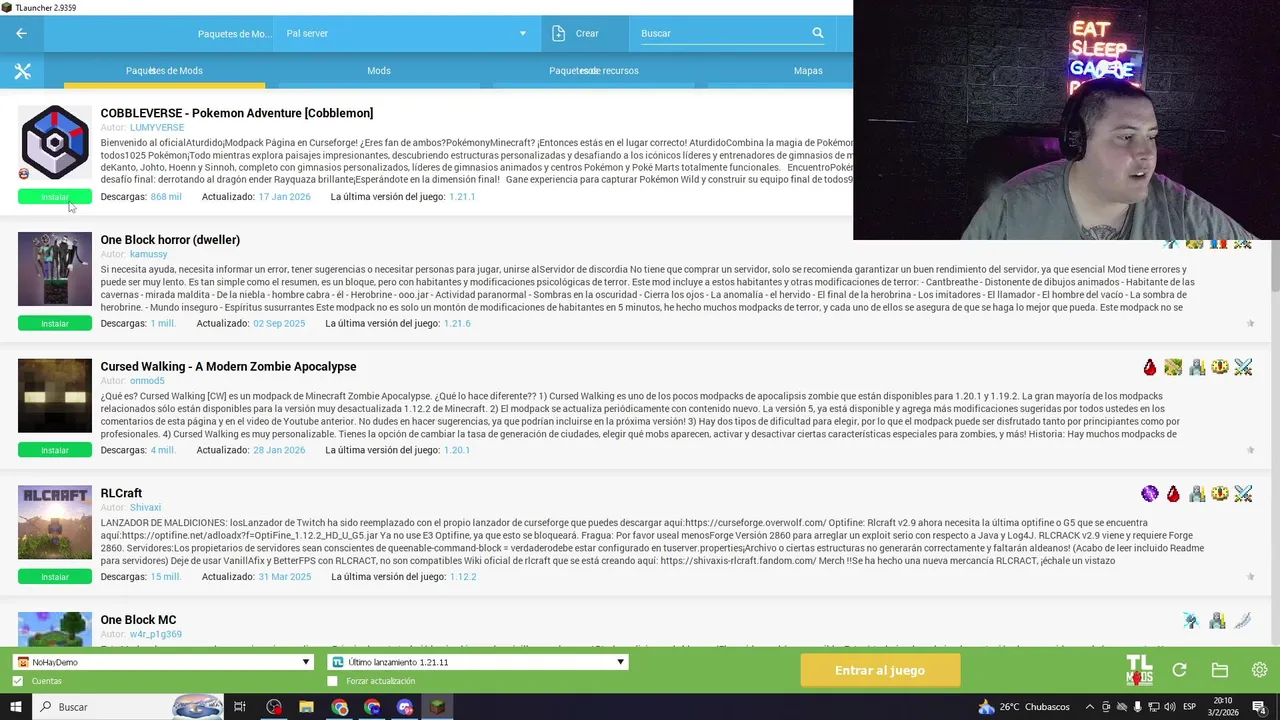1280x720 pixels.
Task: Click RLCraft blood drop category icon
Action: coord(1173,494)
